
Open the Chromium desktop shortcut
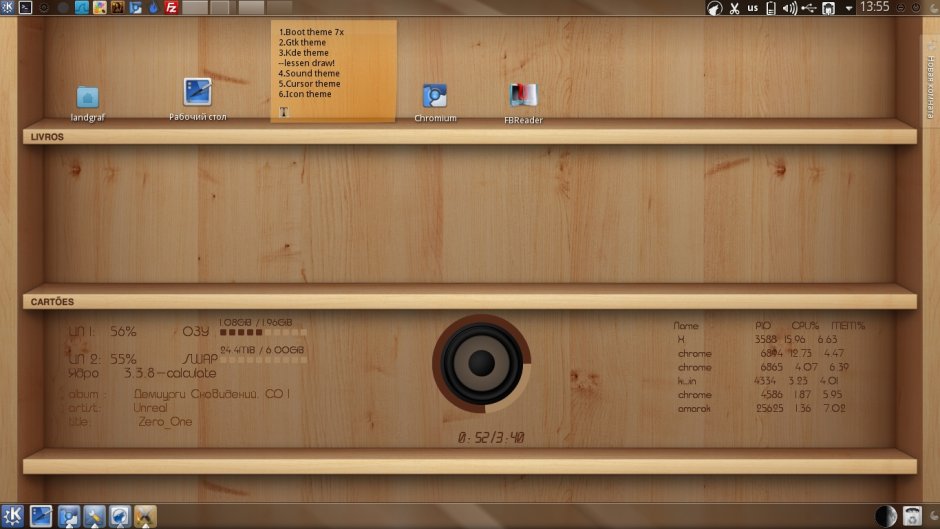pyautogui.click(x=435, y=97)
